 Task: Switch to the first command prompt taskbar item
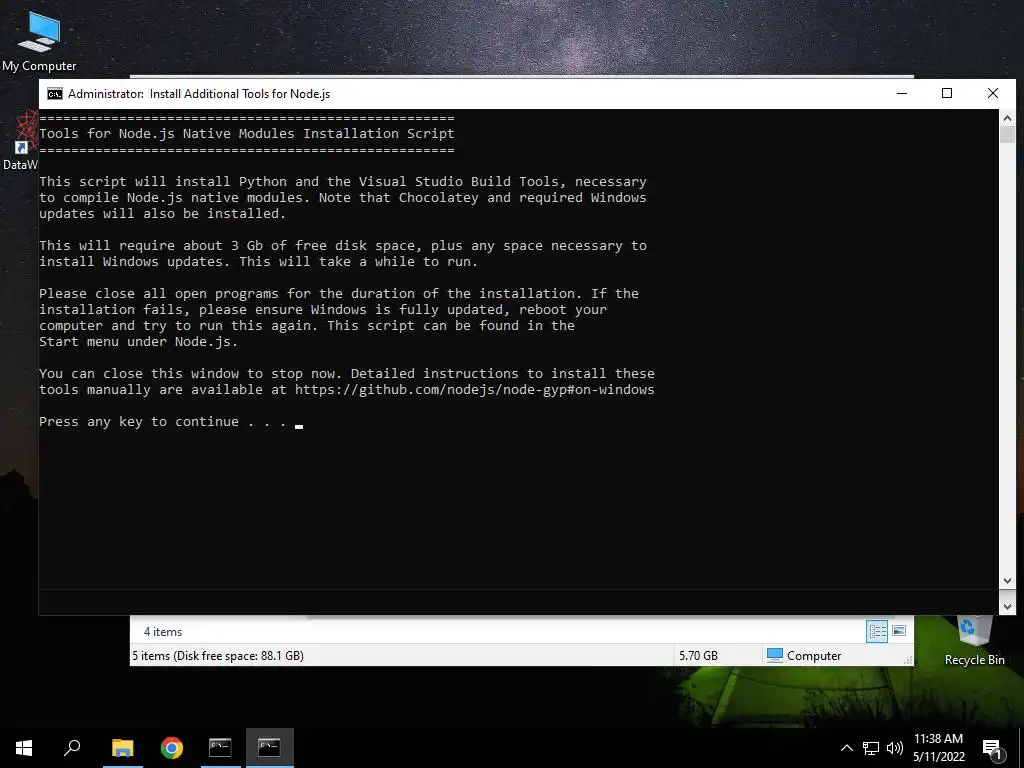220,748
